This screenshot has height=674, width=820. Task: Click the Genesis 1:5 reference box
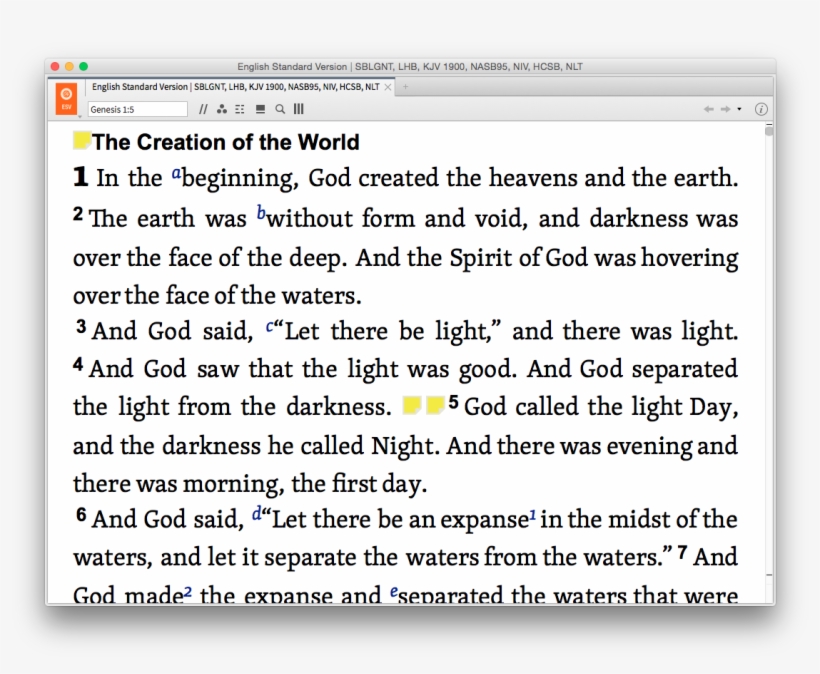tap(137, 110)
